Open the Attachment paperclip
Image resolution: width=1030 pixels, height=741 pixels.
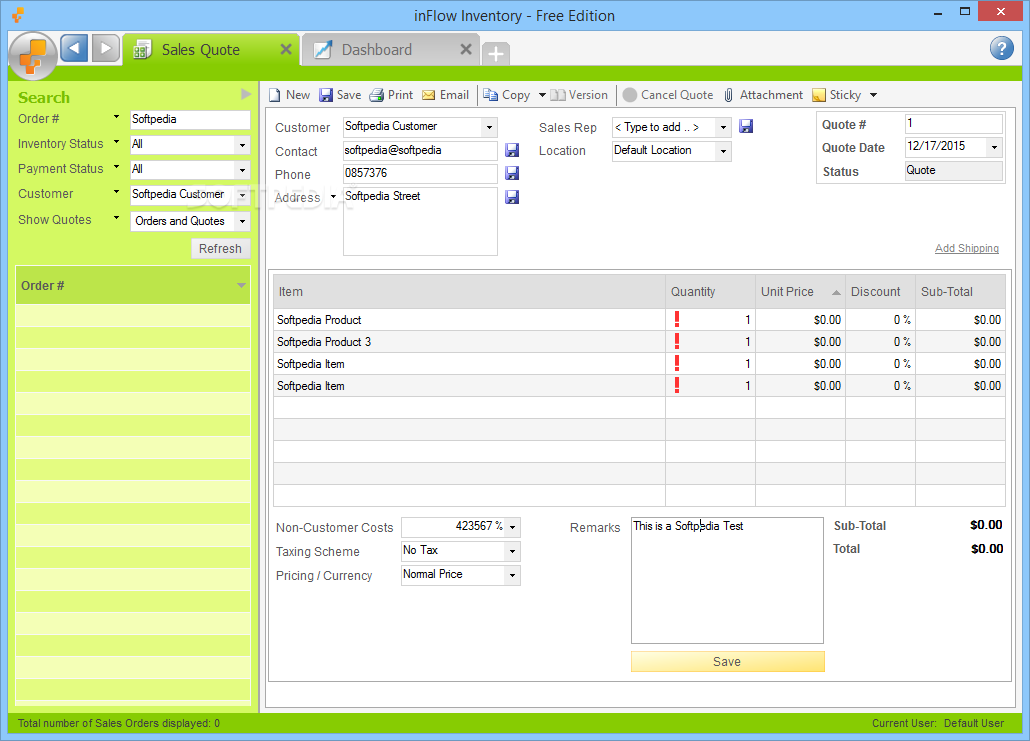pyautogui.click(x=728, y=95)
